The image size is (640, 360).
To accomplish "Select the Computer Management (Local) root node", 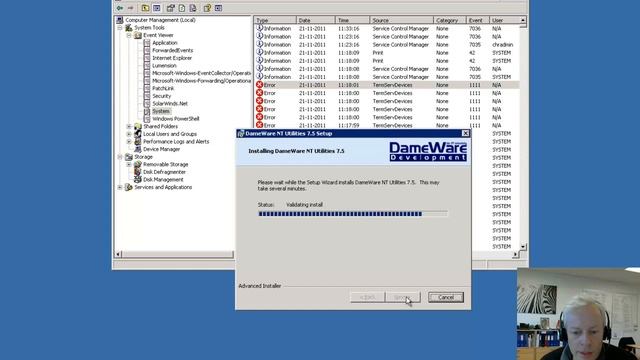I will pos(160,20).
